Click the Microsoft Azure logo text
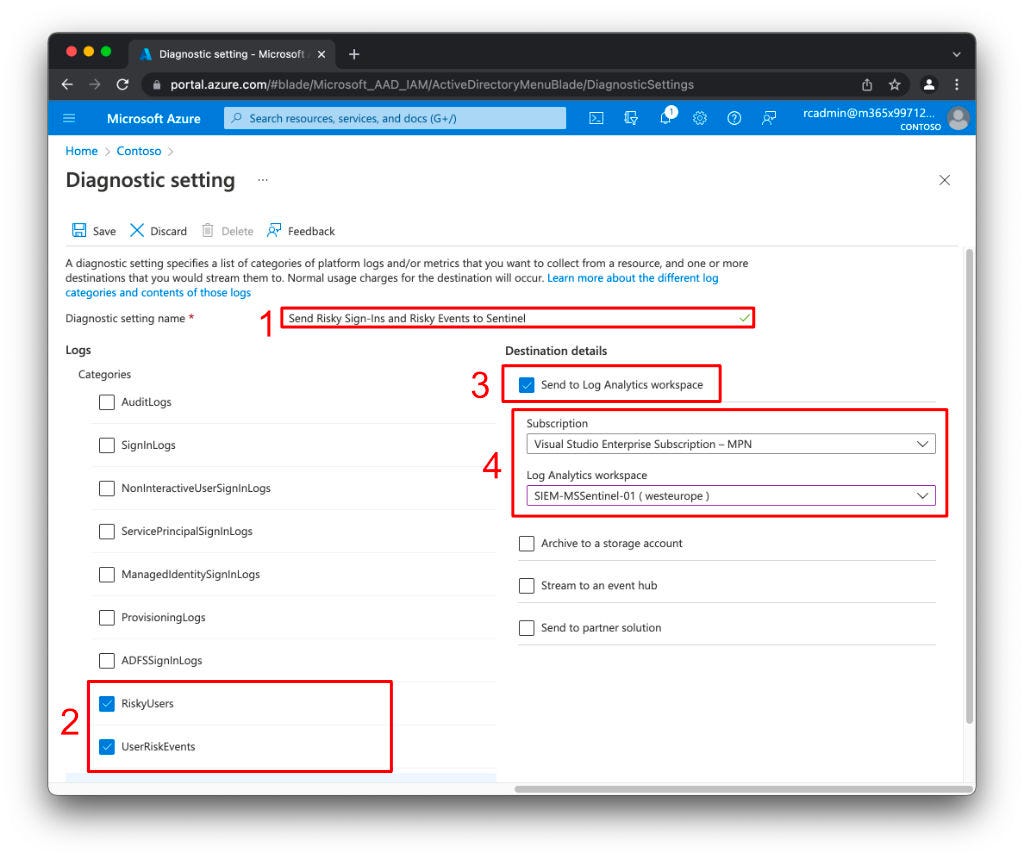 (x=153, y=118)
